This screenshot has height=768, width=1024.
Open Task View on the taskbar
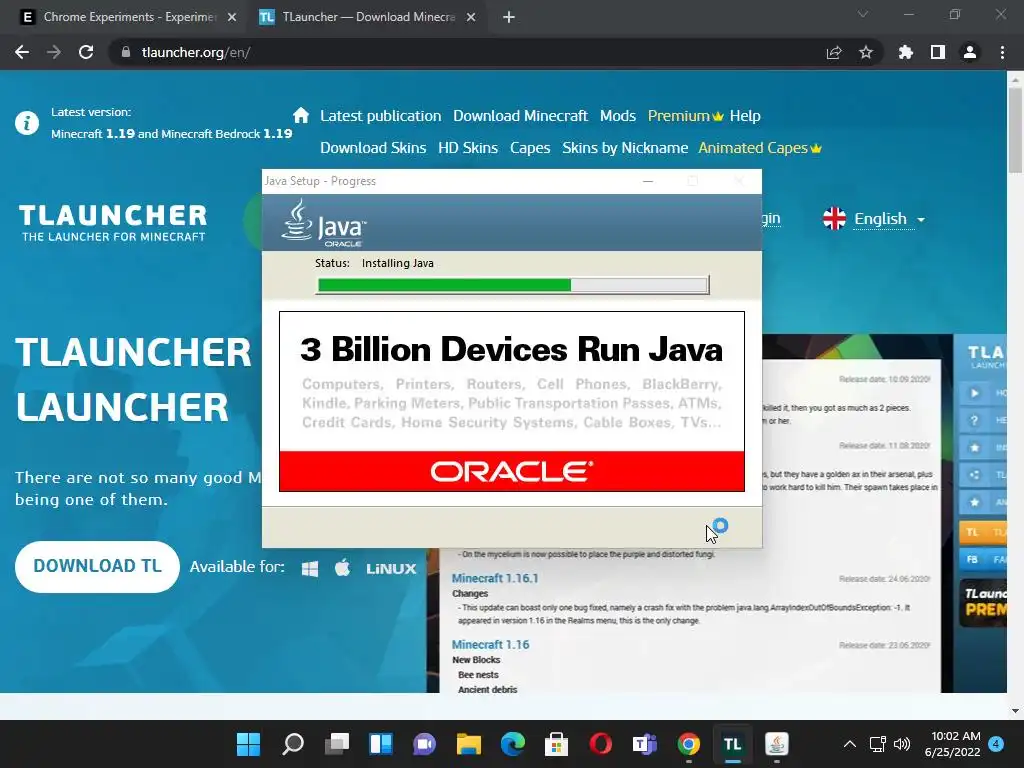tap(337, 744)
